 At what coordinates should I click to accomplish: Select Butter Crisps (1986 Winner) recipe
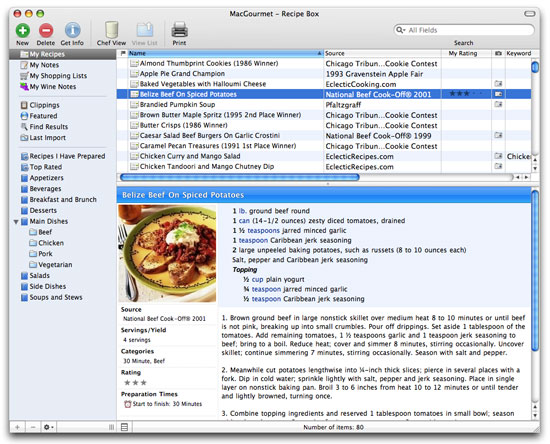coord(324,125)
